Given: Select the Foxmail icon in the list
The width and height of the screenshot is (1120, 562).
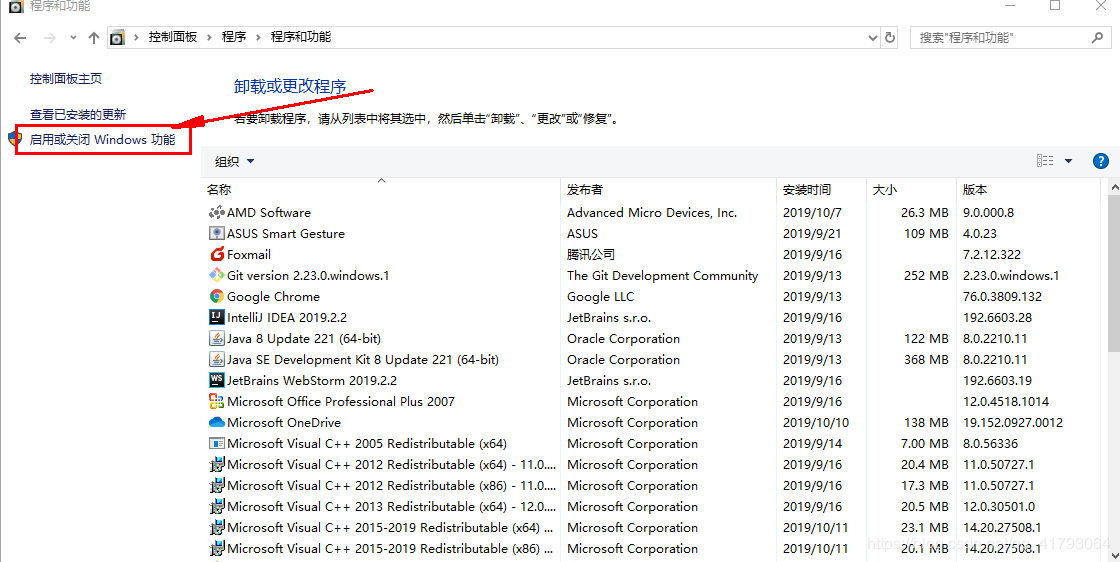Looking at the screenshot, I should (216, 254).
